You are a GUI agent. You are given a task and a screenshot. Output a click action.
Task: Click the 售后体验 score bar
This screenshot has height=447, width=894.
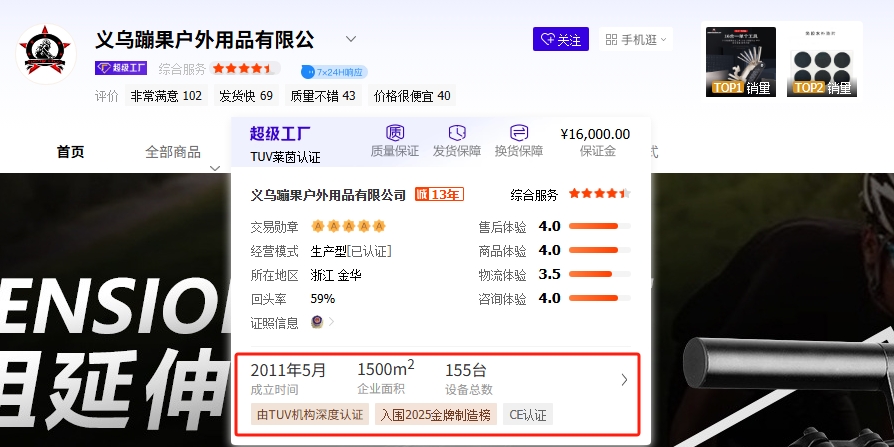coord(600,226)
